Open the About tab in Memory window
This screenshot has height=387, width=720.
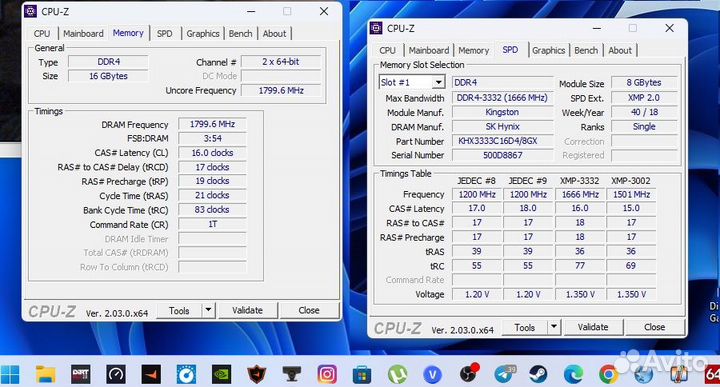tap(274, 34)
